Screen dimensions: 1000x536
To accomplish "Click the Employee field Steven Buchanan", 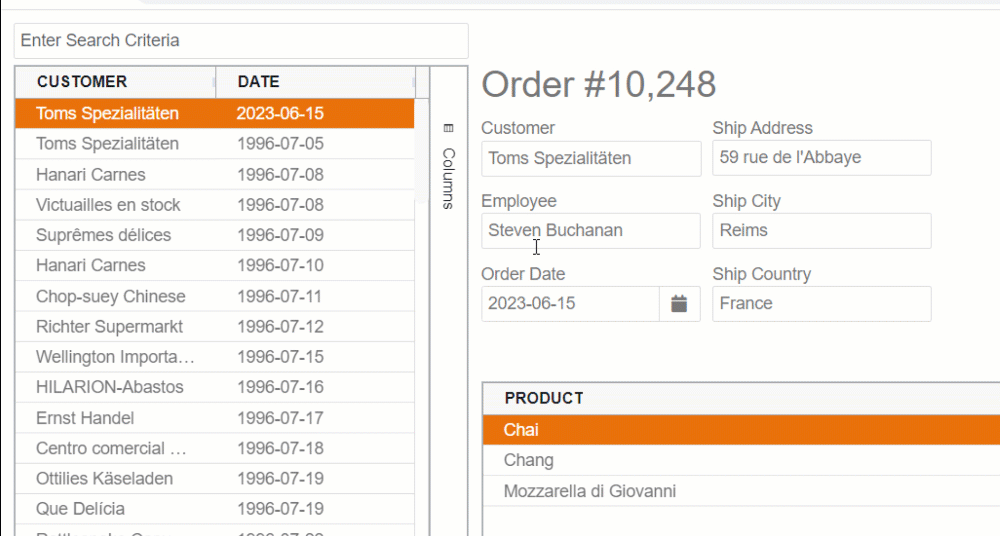I will click(x=591, y=230).
